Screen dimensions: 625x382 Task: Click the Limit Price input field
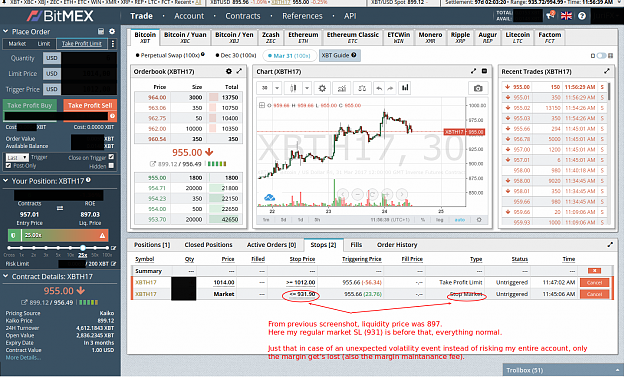(x=89, y=73)
